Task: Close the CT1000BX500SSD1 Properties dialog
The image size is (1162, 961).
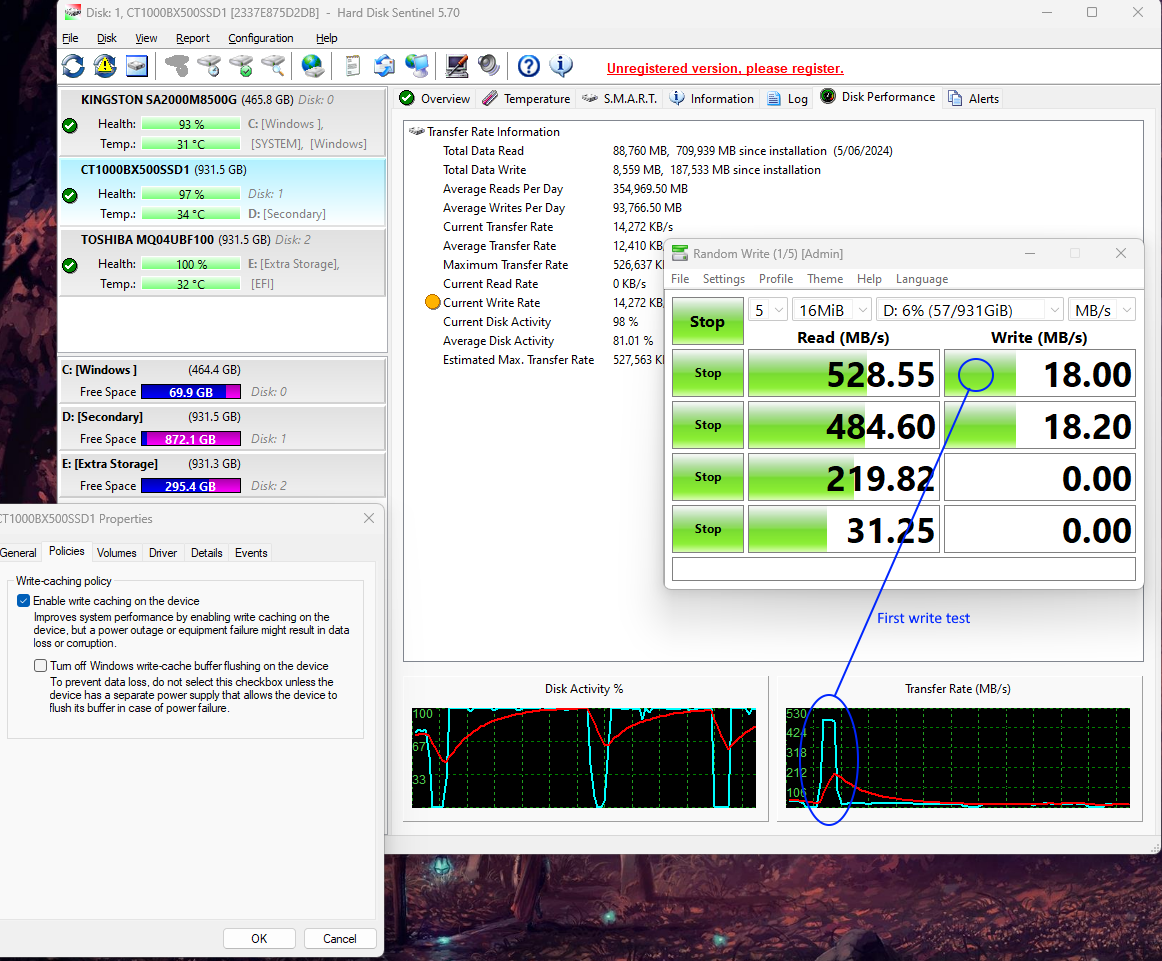Action: coord(369,518)
